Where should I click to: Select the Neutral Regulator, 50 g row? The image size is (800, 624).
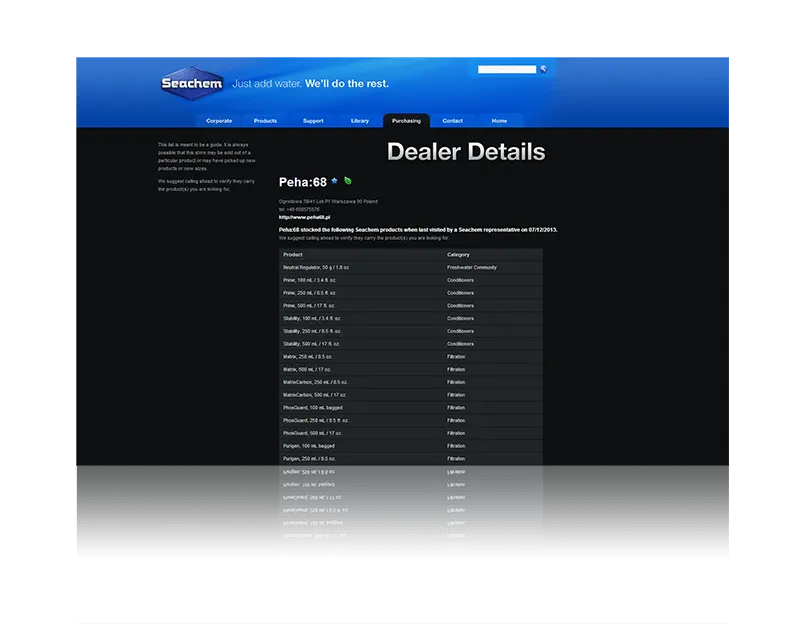click(411, 267)
